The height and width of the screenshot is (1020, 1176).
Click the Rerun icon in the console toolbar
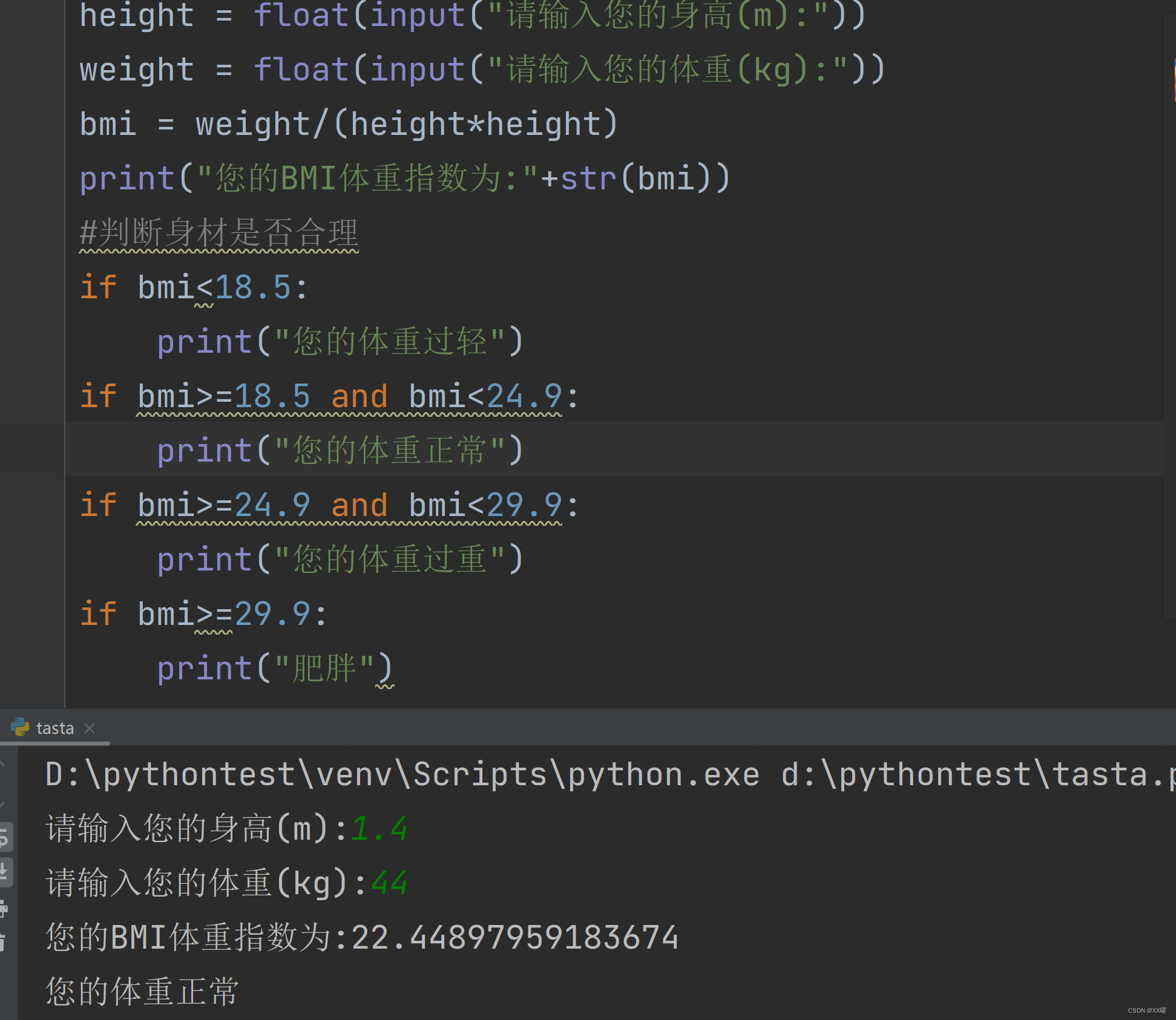tap(4, 837)
